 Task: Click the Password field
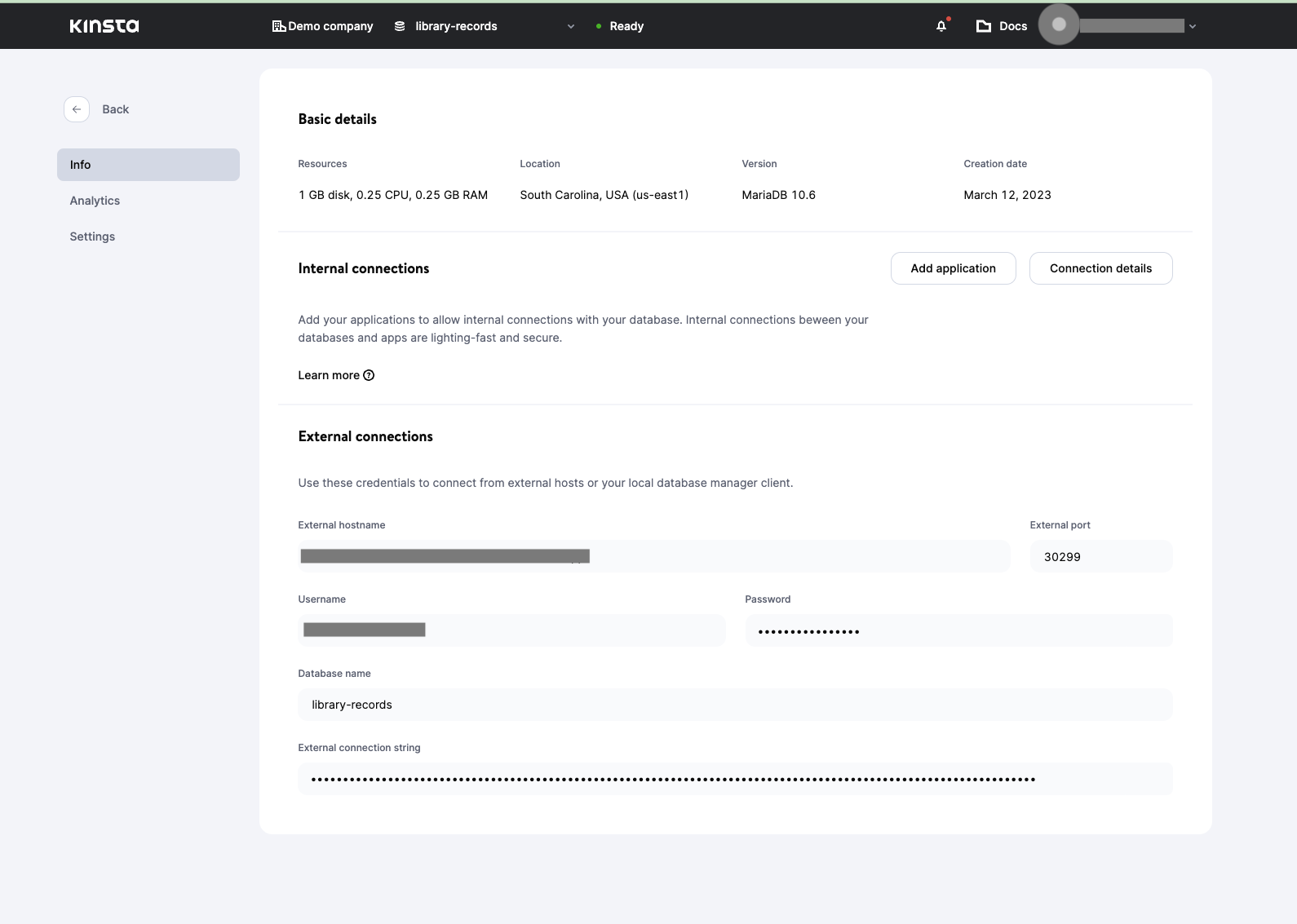(959, 630)
